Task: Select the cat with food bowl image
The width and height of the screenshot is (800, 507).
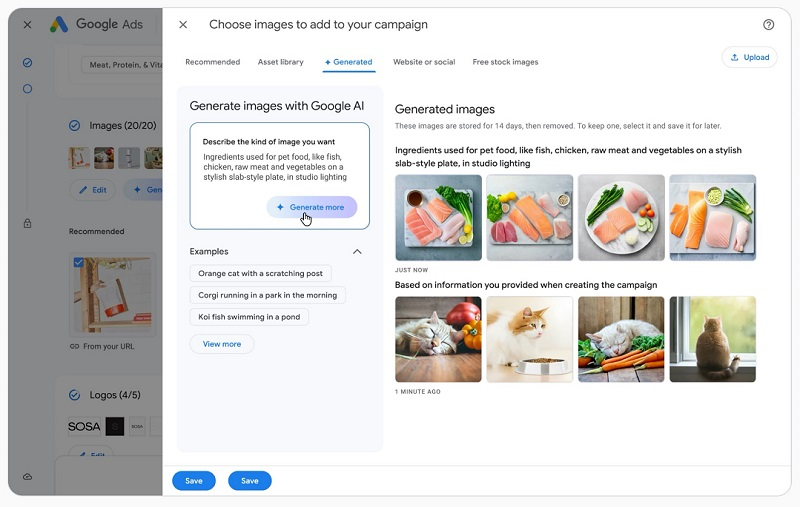Action: click(x=530, y=339)
